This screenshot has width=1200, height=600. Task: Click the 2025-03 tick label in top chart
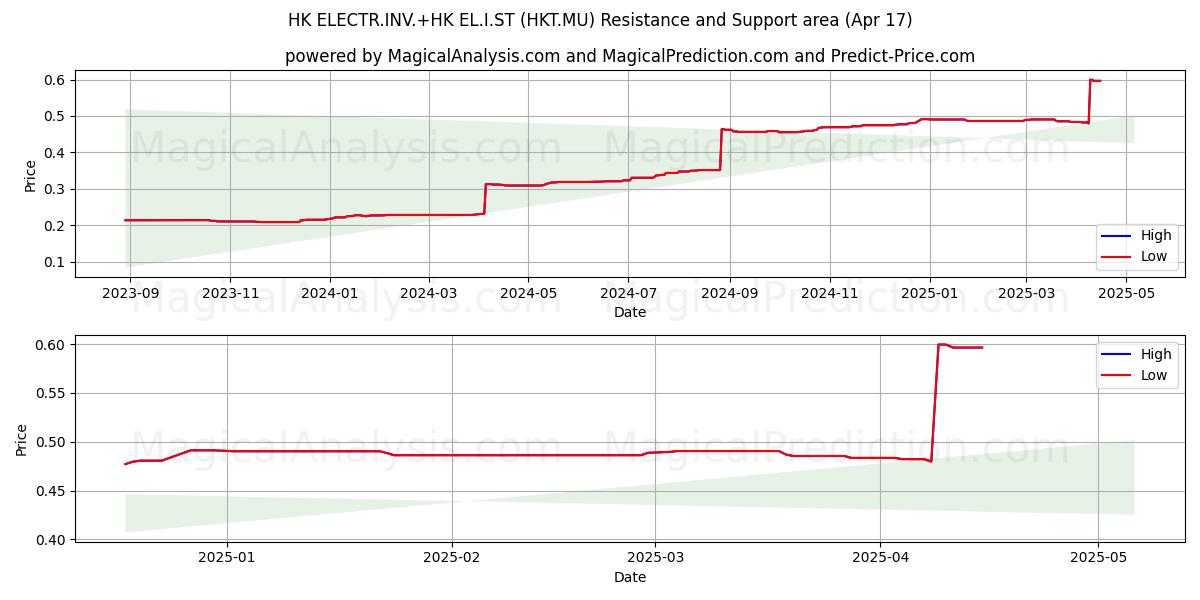click(1026, 294)
